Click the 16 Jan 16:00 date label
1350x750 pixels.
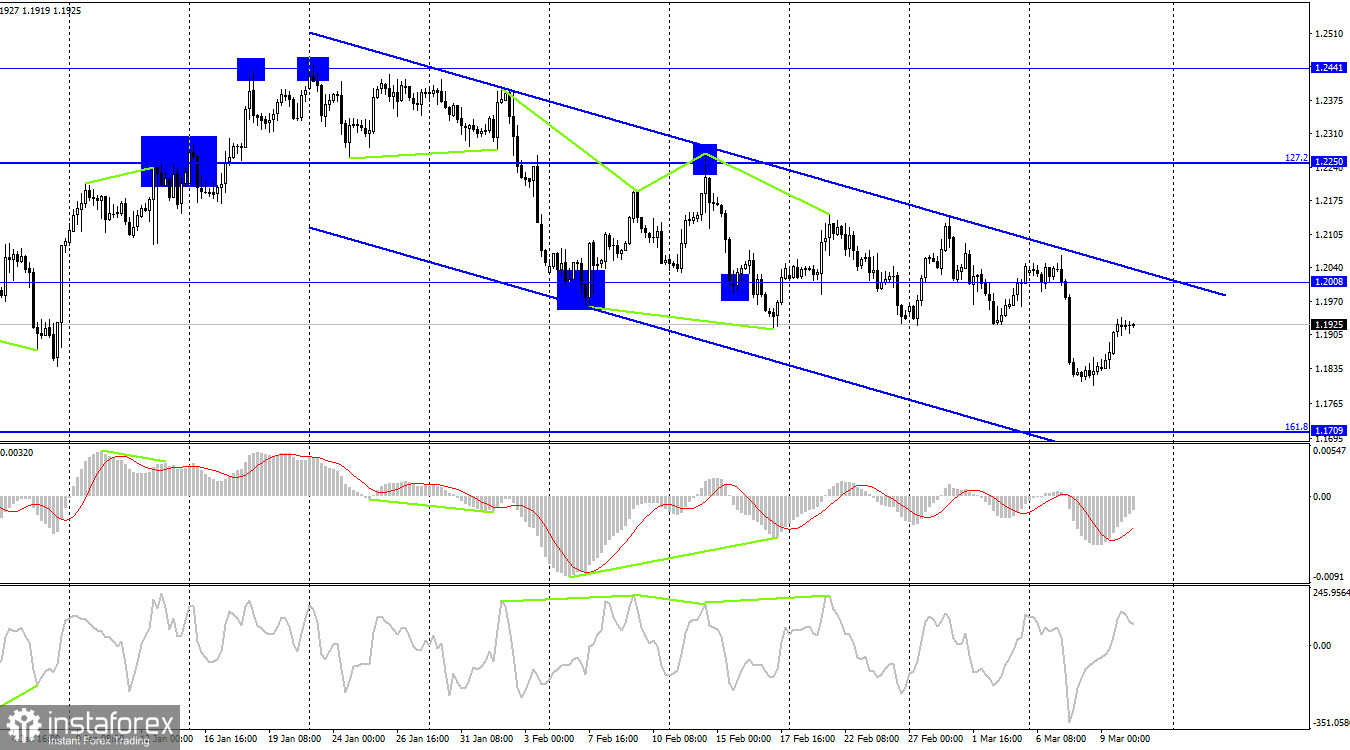[229, 740]
